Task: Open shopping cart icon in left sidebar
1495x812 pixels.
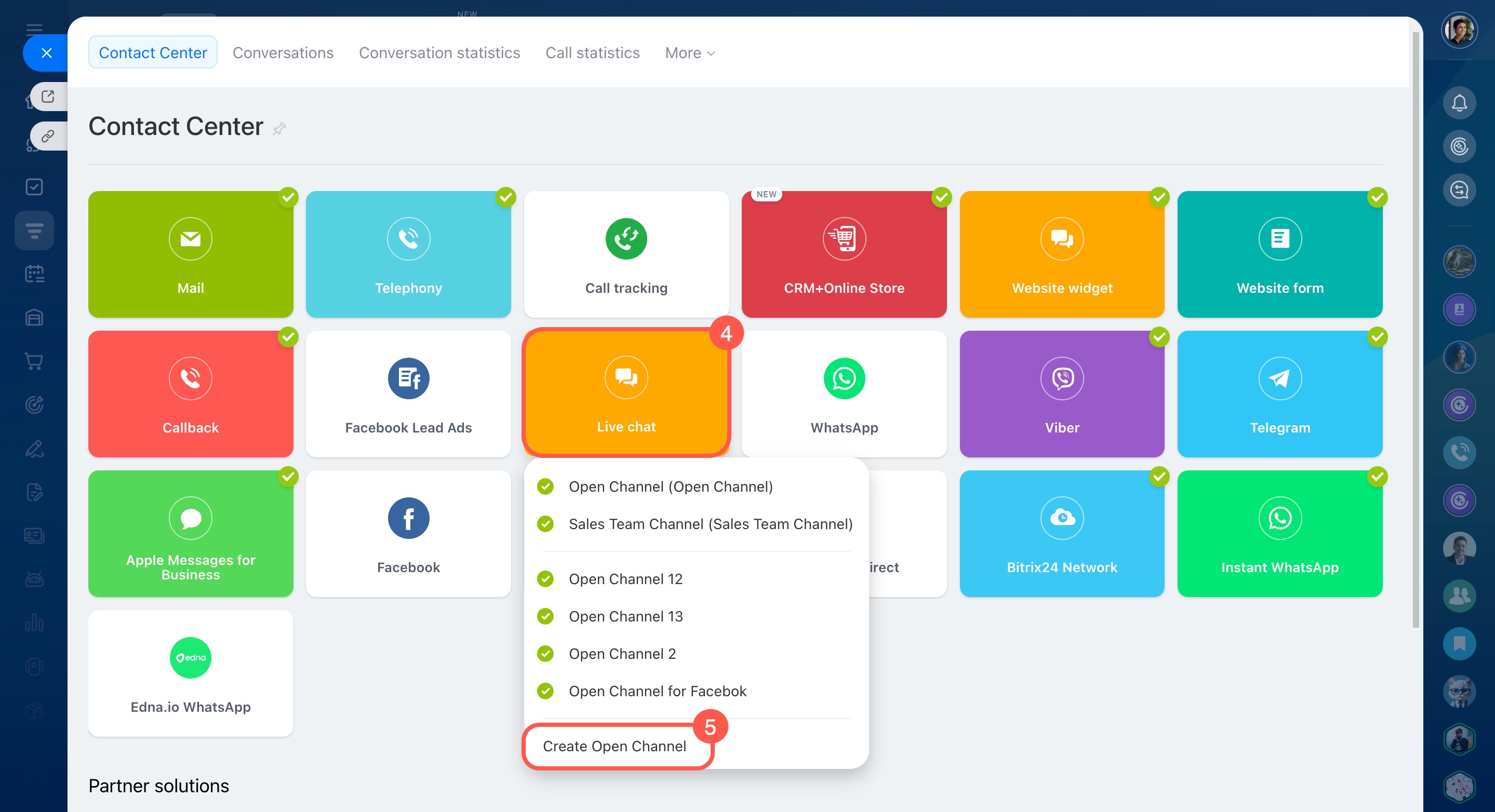Action: 34,361
